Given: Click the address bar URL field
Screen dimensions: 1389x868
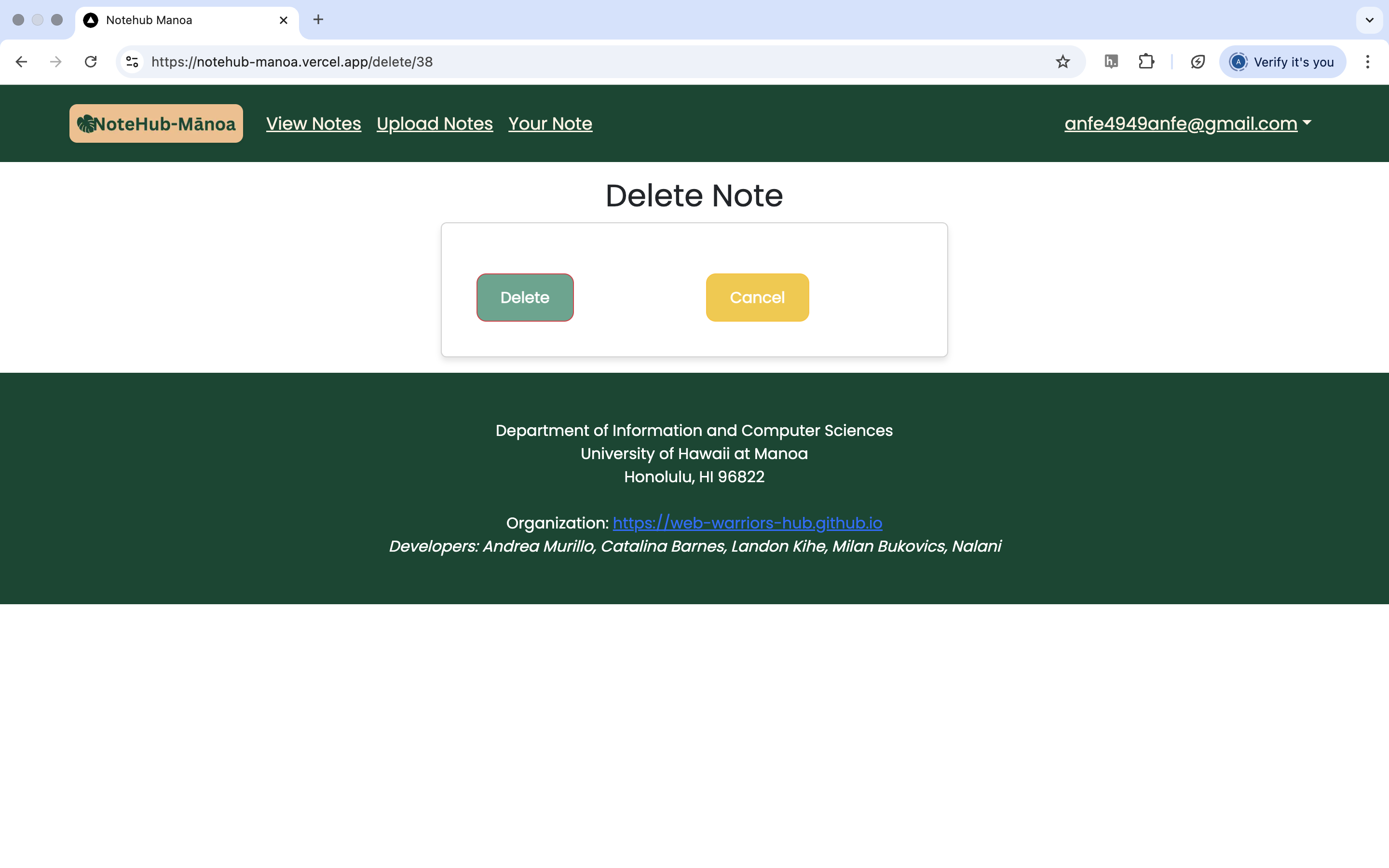Looking at the screenshot, I should tap(574, 61).
